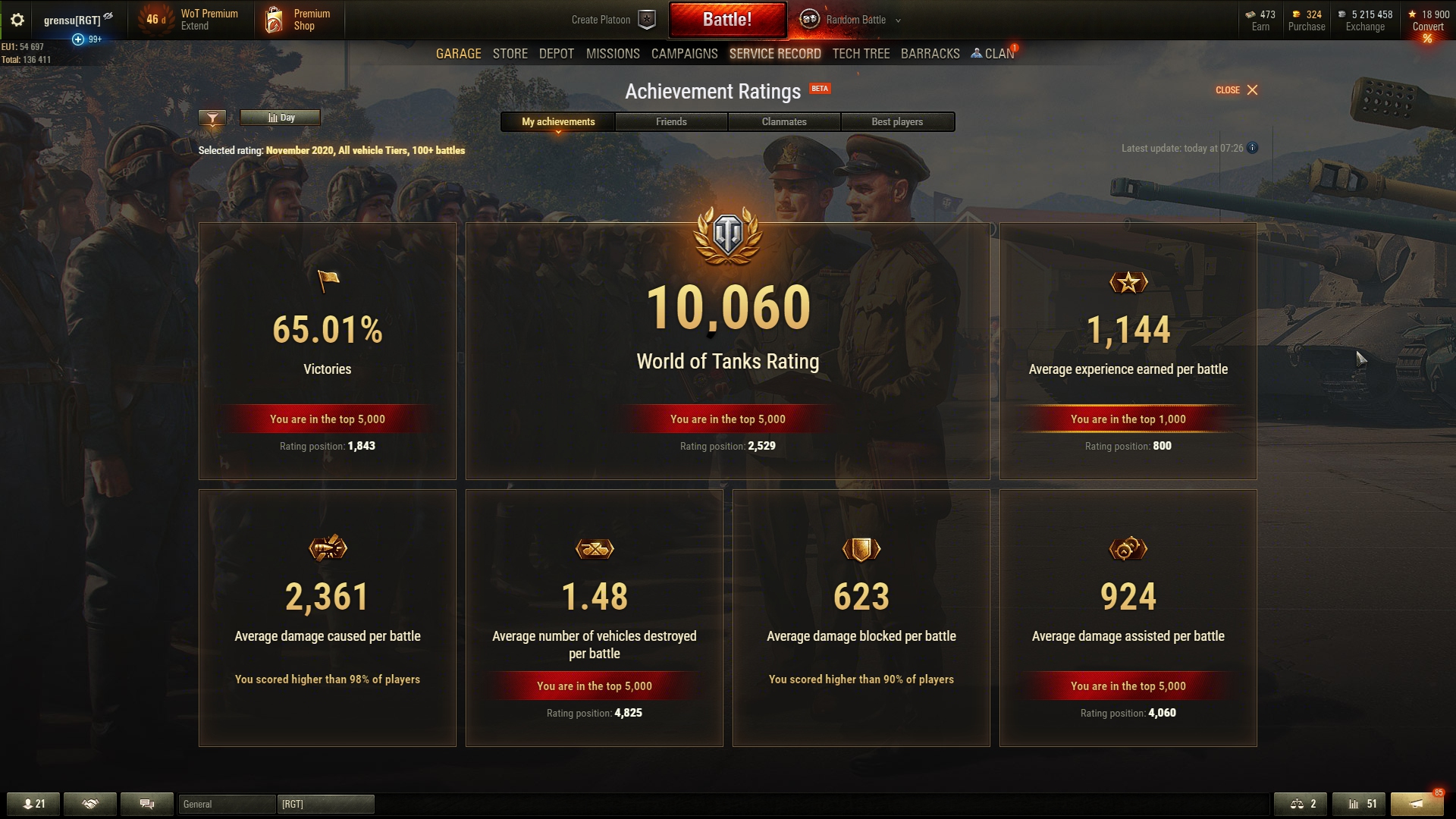Click the red Battle! button
The width and height of the screenshot is (1456, 819).
pyautogui.click(x=727, y=20)
